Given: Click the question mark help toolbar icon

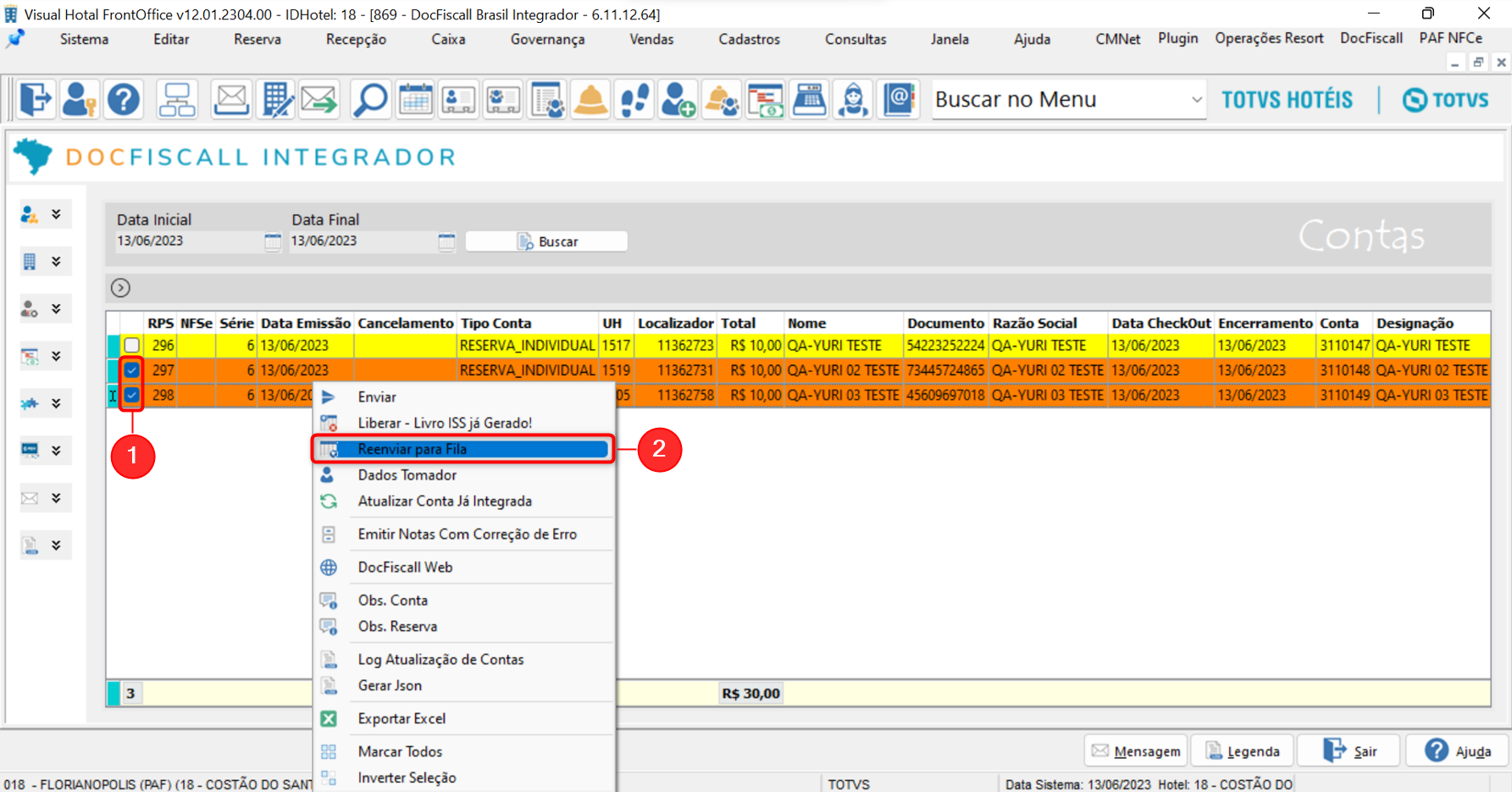Looking at the screenshot, I should (124, 99).
